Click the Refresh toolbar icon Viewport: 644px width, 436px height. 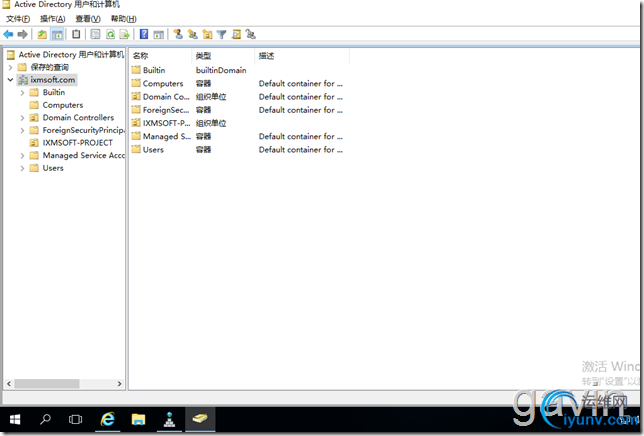click(110, 34)
